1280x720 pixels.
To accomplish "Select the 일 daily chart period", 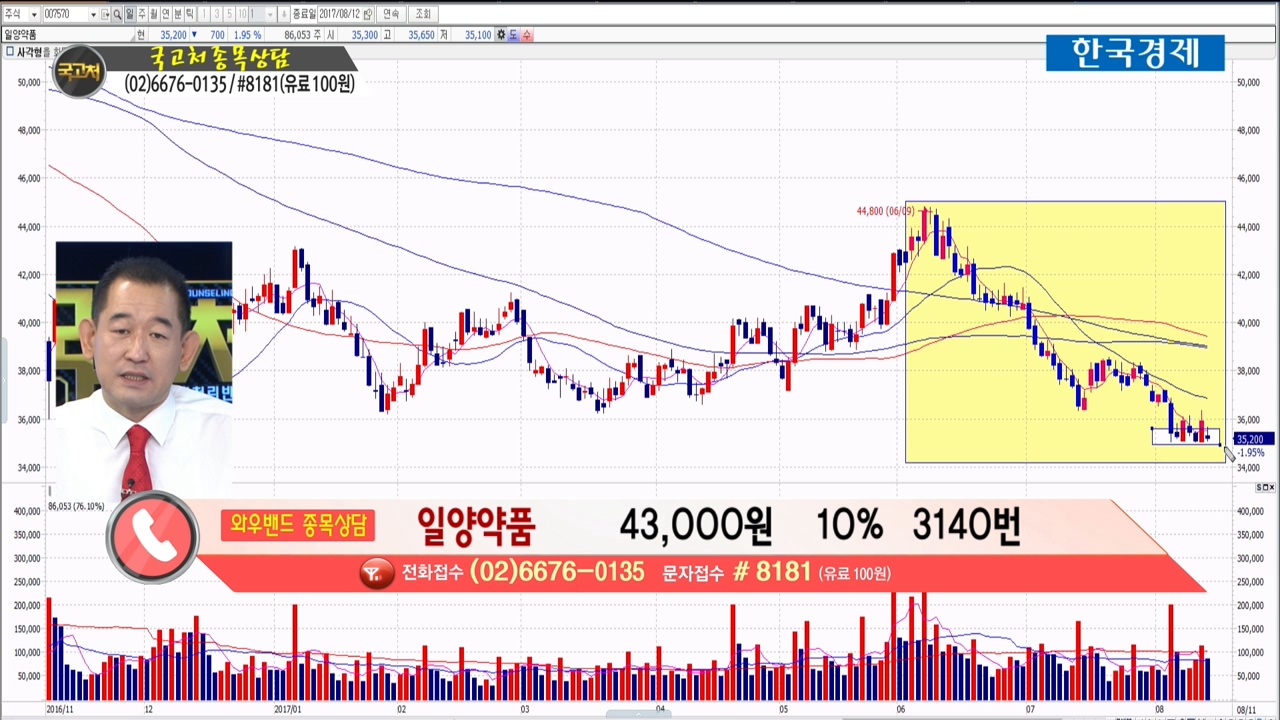I will tap(129, 15).
